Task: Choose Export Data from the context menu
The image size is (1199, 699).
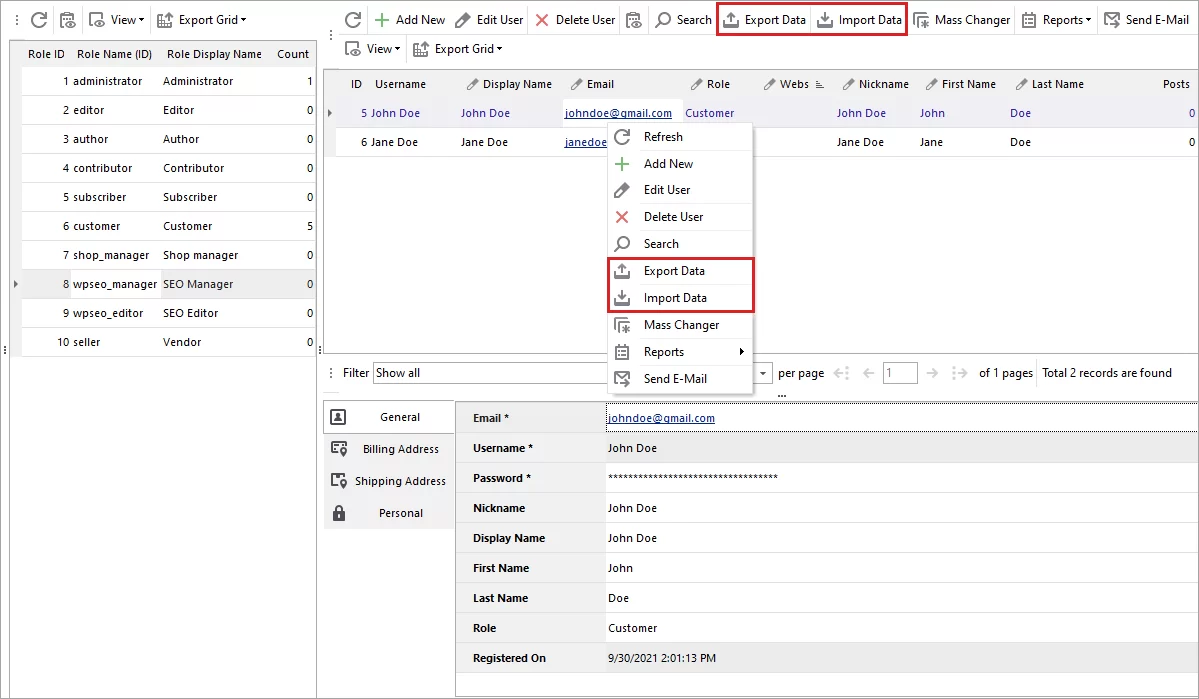Action: [674, 270]
